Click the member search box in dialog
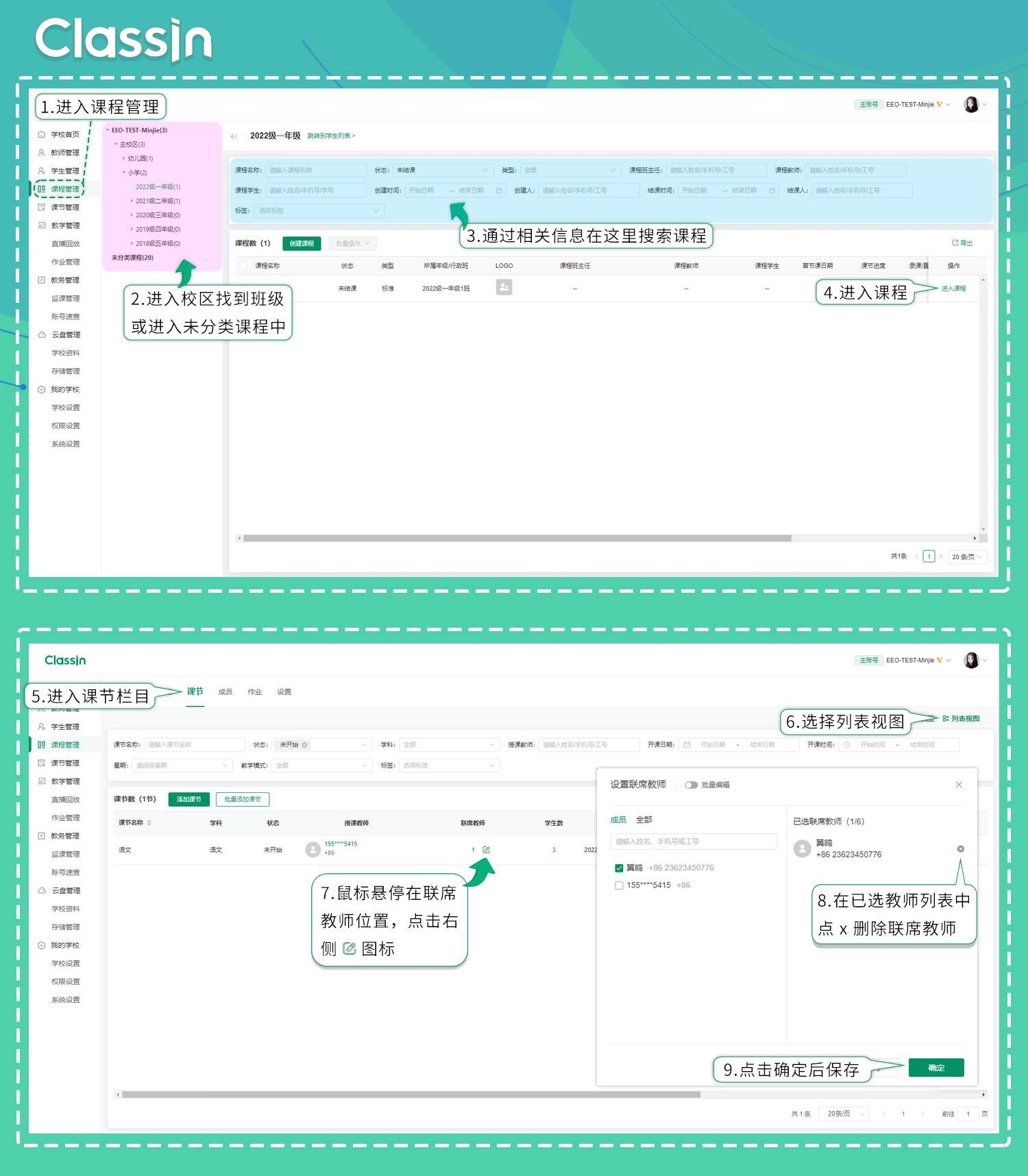 point(694,842)
